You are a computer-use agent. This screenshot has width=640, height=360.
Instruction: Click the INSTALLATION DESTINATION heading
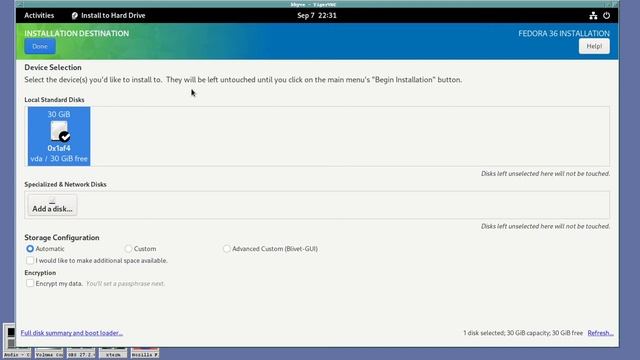point(76,33)
